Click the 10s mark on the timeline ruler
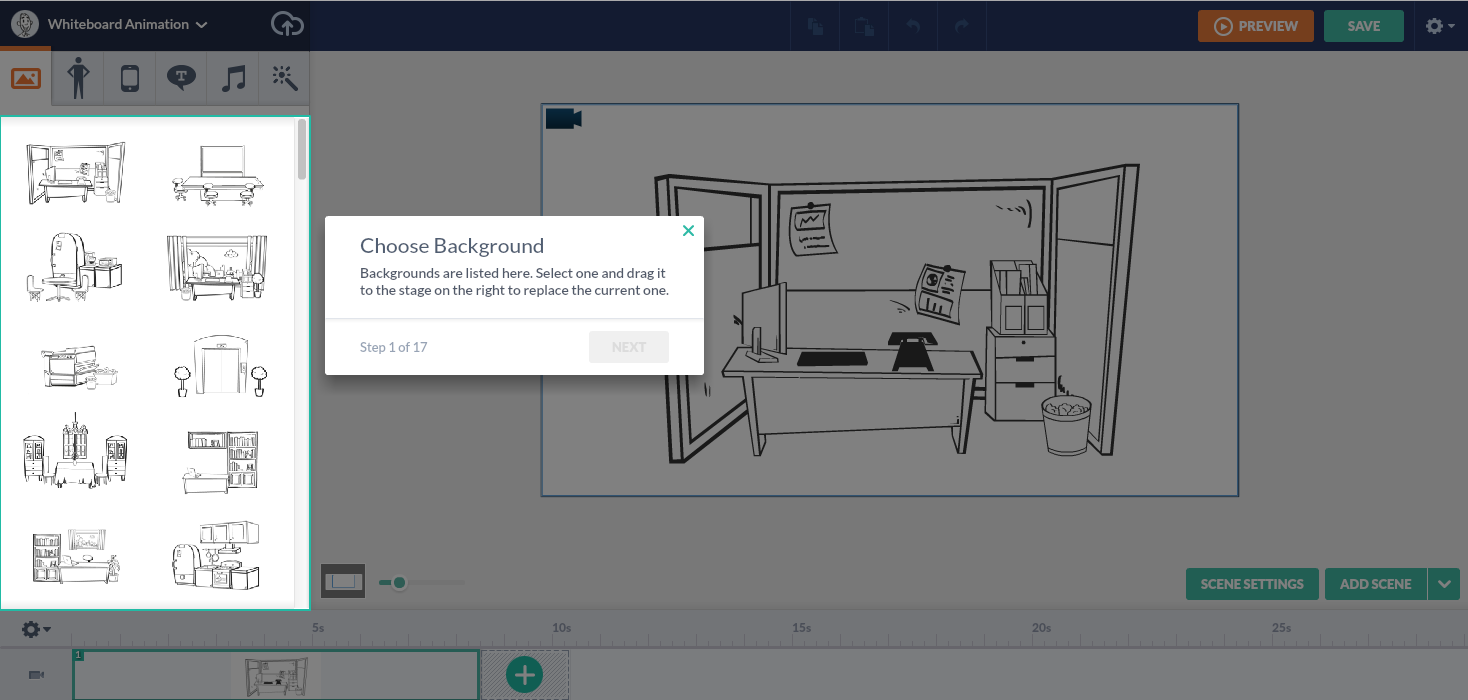 [x=562, y=628]
